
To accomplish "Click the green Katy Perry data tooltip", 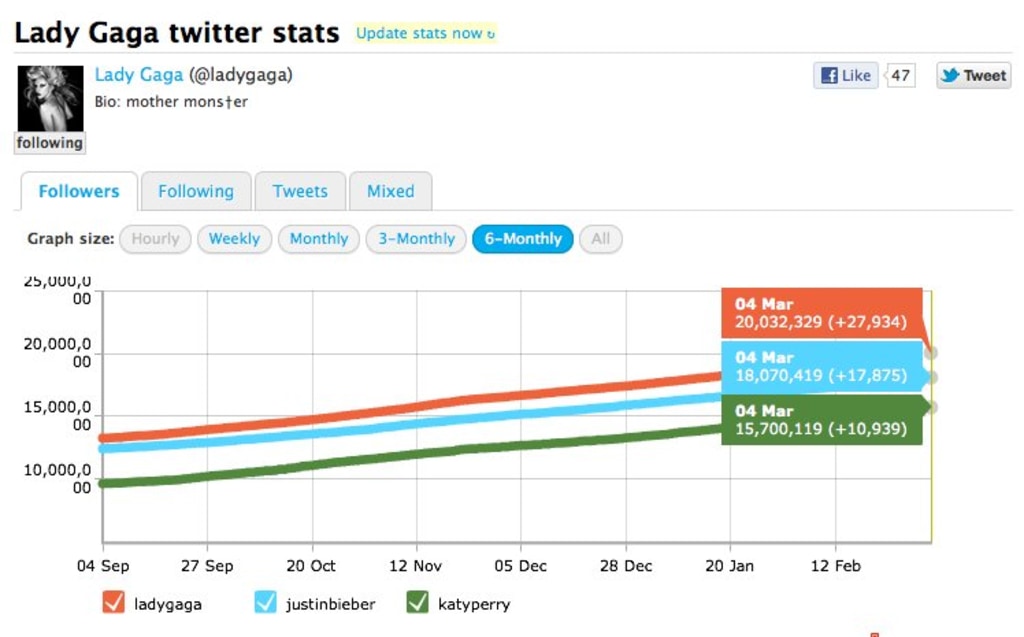I will 821,420.
